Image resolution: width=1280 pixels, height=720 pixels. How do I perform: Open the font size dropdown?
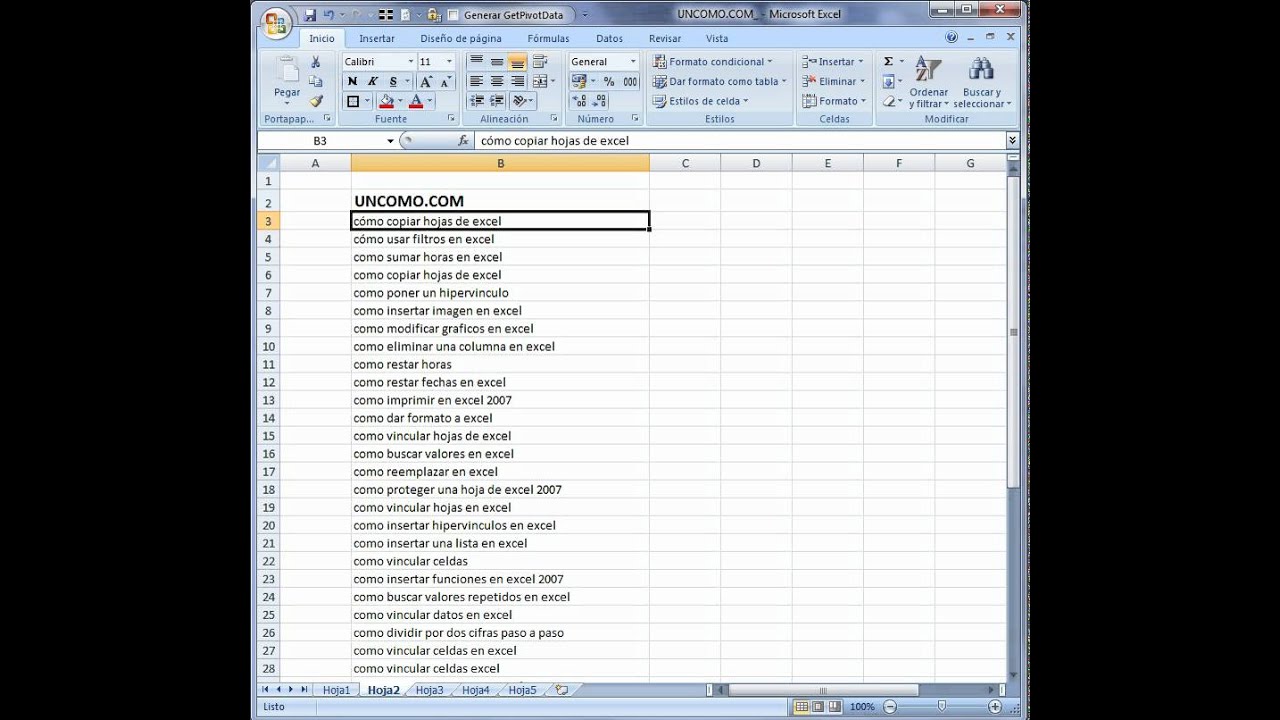(x=449, y=62)
